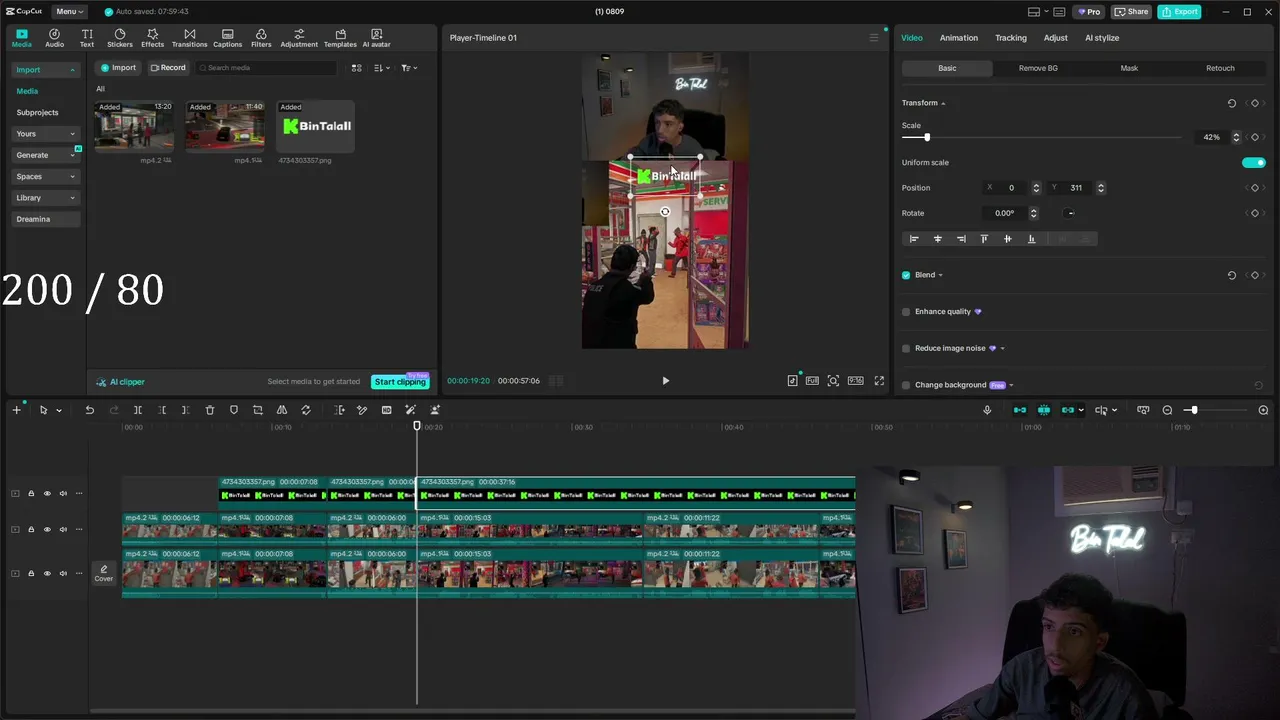The image size is (1280, 720).
Task: Enable the Reduce image noise checkbox
Action: 906,348
